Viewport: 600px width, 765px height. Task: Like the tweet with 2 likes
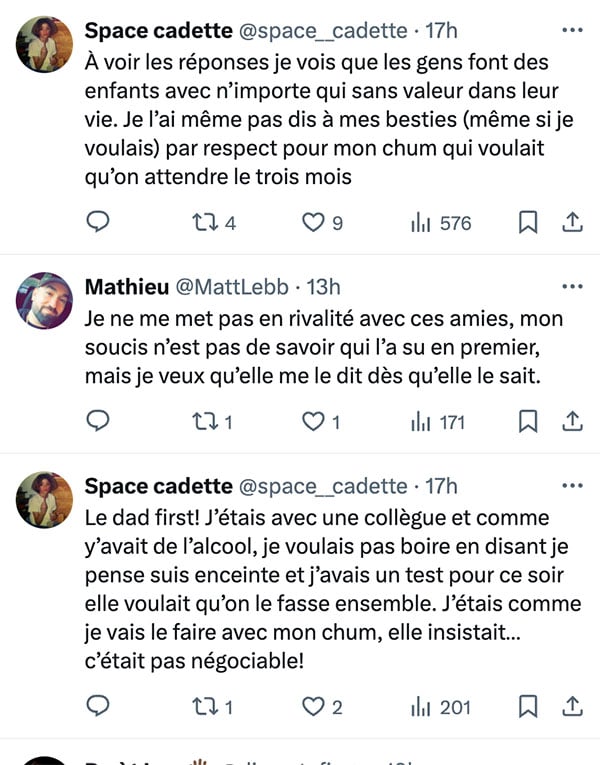click(x=322, y=707)
